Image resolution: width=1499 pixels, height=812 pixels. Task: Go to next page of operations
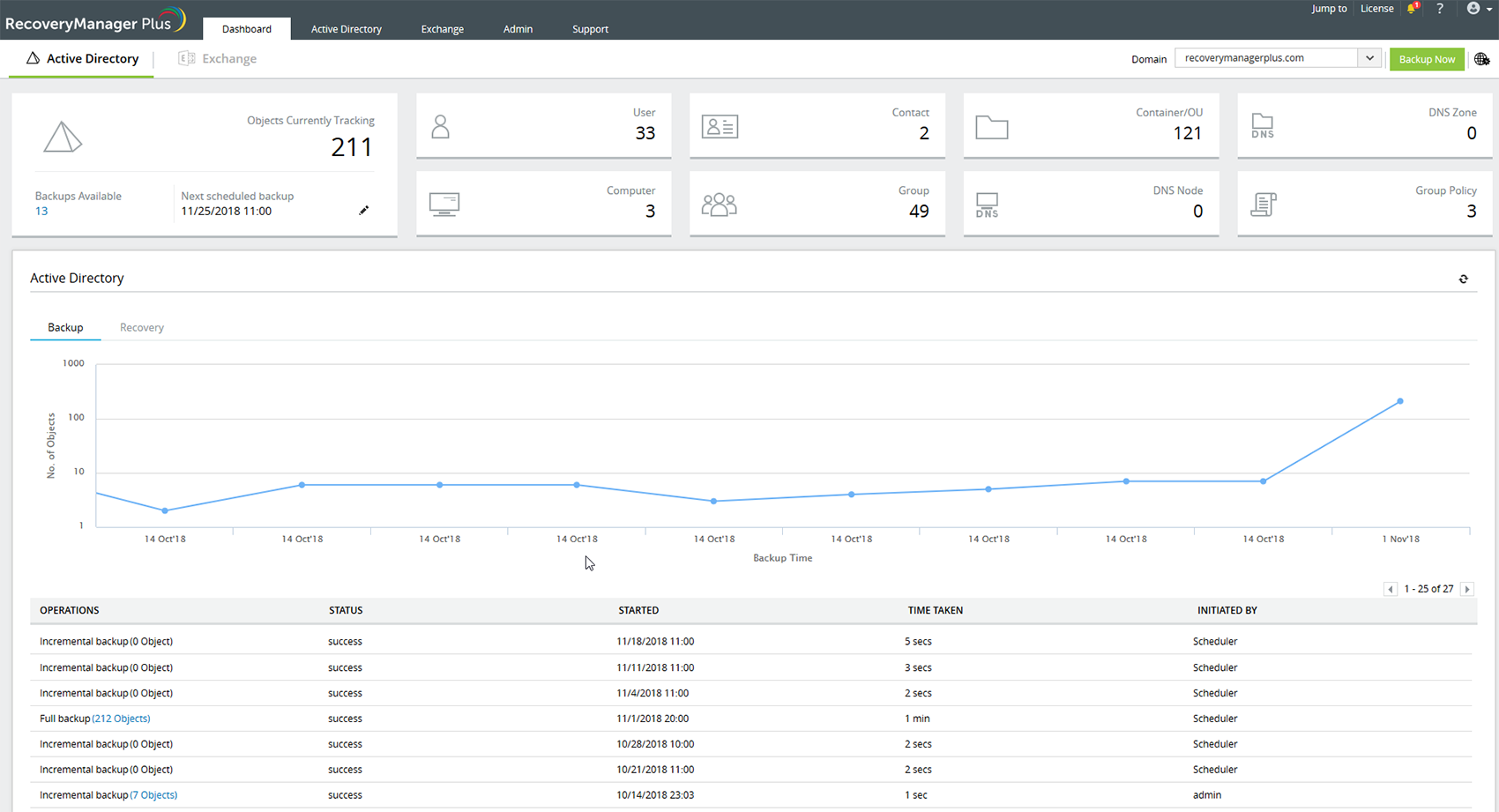1467,589
